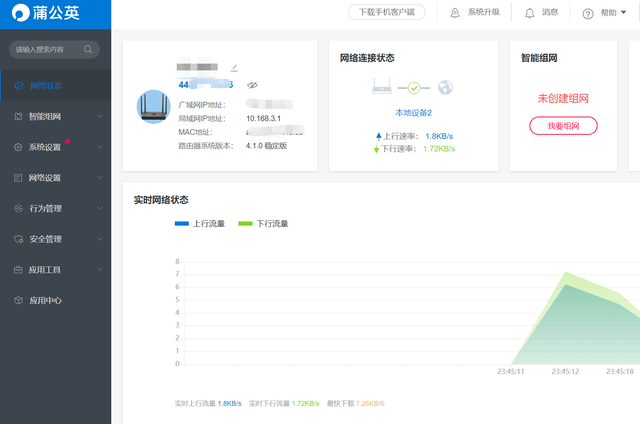Expand the 行为管理 chevron
640x424 pixels.
click(x=100, y=208)
